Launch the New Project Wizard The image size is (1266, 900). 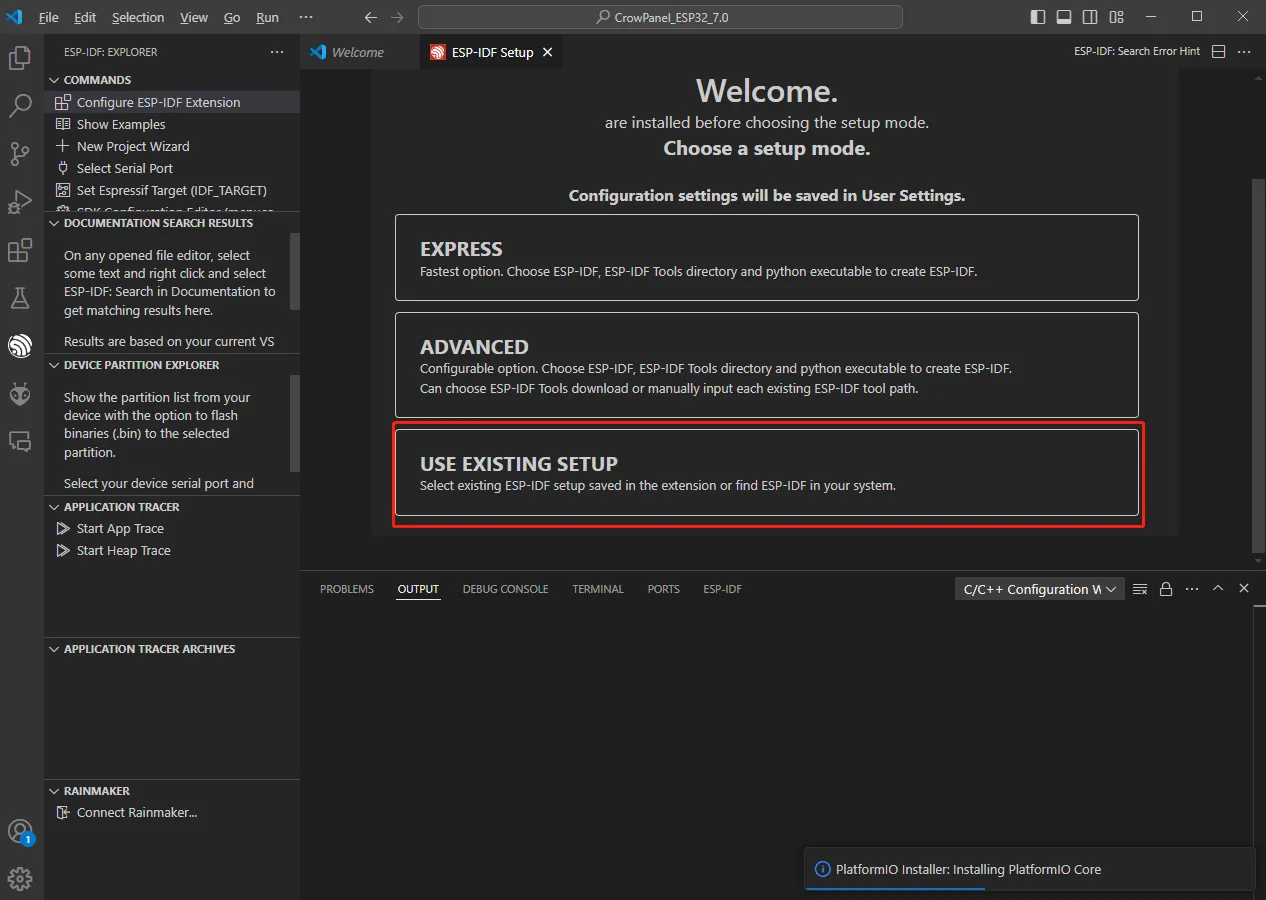tap(172, 146)
